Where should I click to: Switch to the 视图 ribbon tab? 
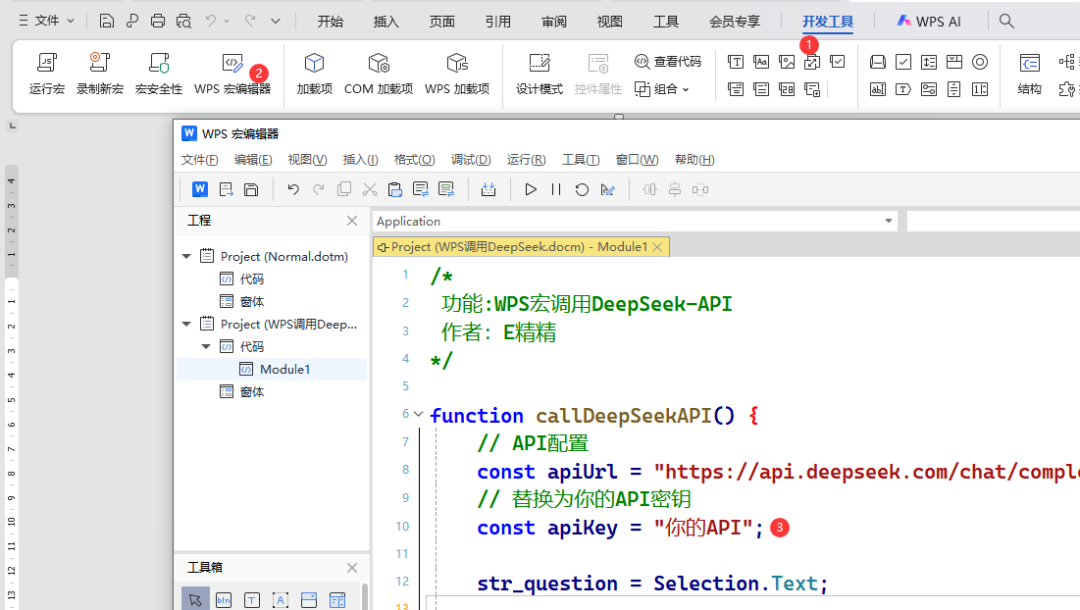[610, 21]
